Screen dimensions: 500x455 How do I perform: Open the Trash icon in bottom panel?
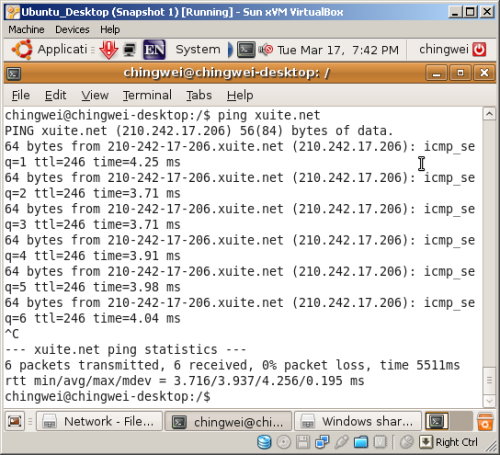[485, 422]
